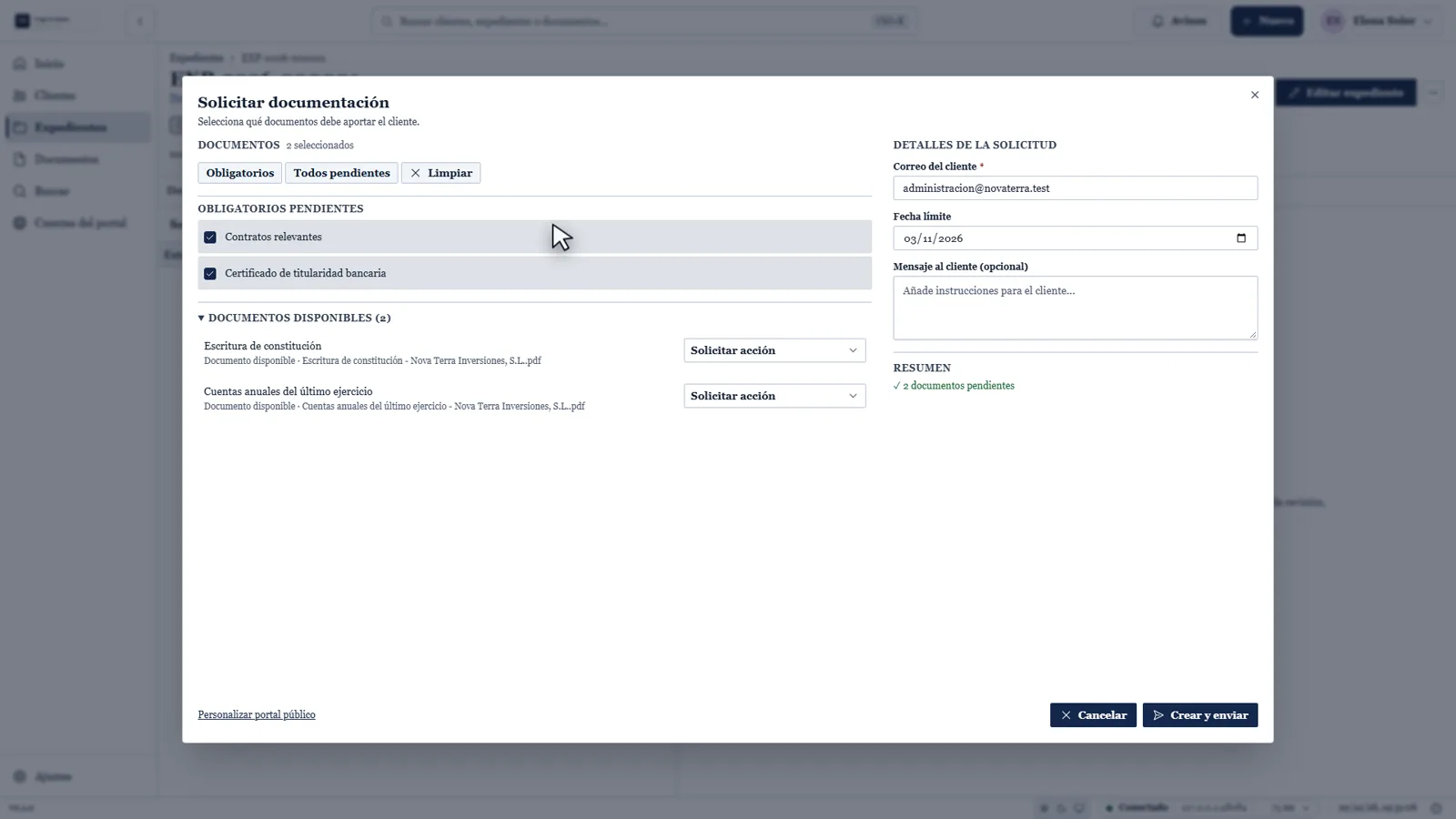Open Clientes in the background sidebar
Viewport: 1456px width, 819px height.
click(77, 96)
